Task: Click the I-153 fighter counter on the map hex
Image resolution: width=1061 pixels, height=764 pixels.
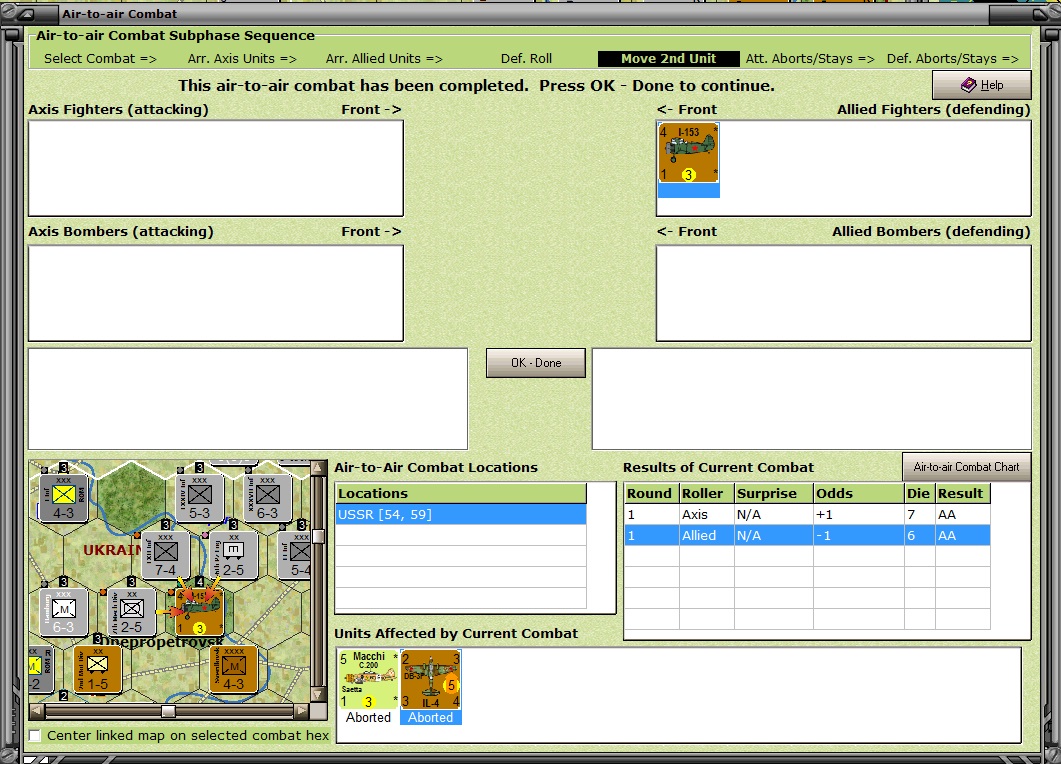Action: 199,612
